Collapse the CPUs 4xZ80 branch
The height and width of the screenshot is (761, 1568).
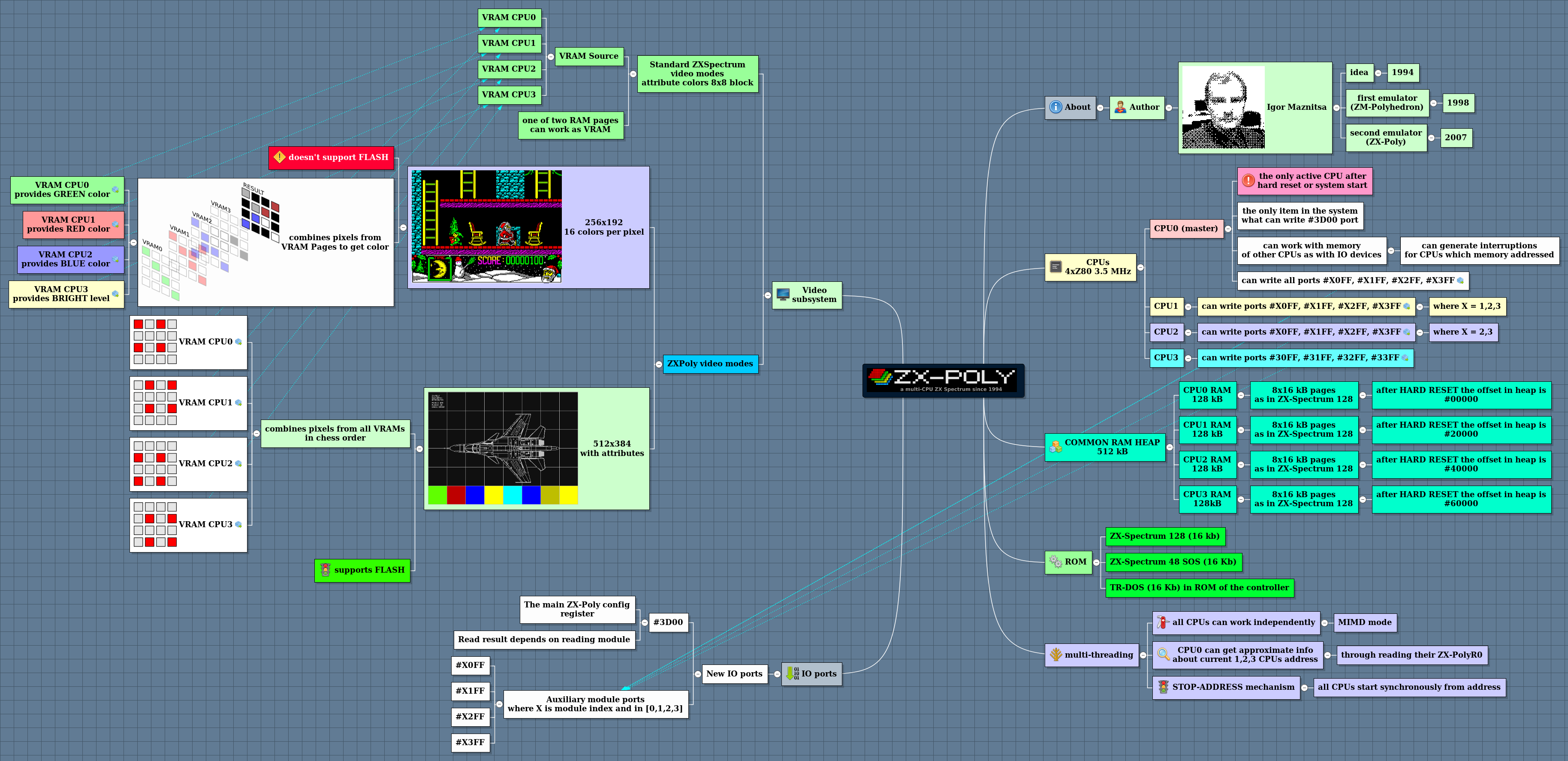(1141, 268)
